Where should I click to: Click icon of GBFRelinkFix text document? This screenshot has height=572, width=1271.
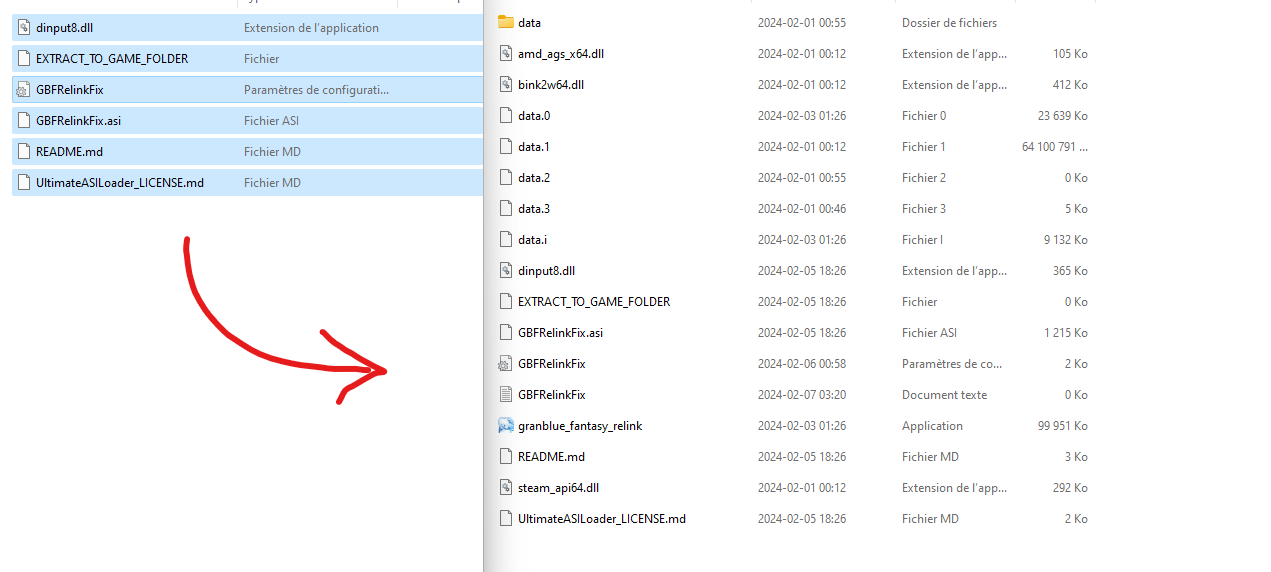(x=505, y=394)
